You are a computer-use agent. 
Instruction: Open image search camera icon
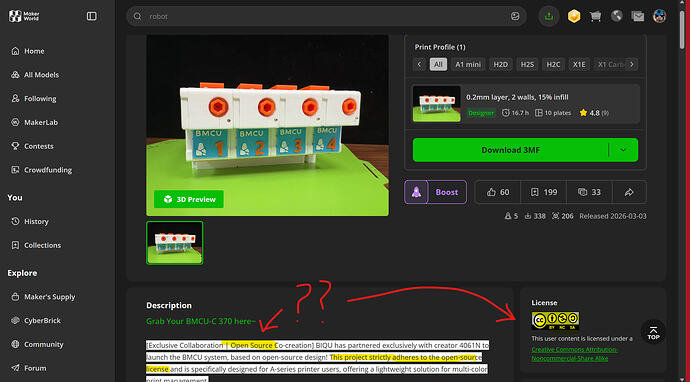click(515, 16)
